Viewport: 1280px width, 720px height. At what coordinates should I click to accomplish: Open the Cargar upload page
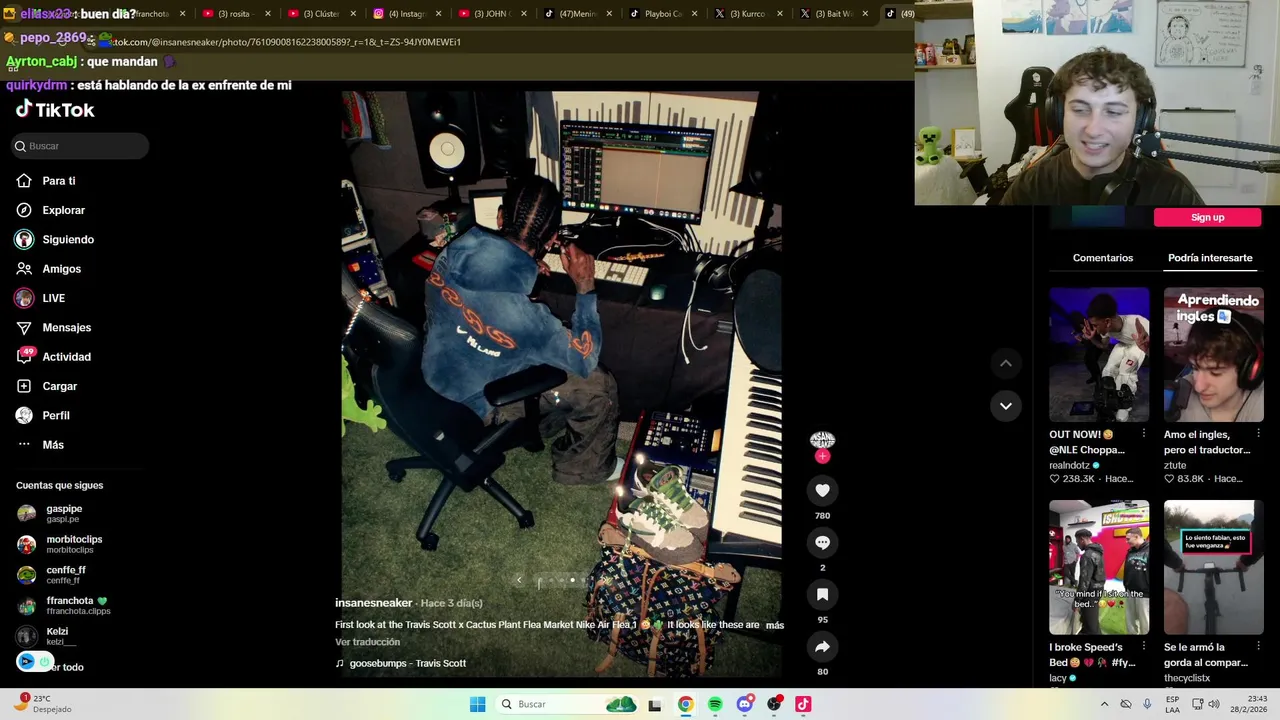click(x=59, y=386)
